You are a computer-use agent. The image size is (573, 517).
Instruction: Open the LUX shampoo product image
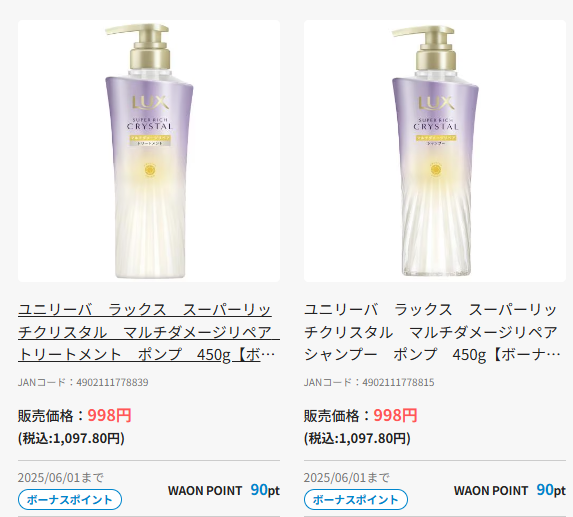tap(435, 151)
